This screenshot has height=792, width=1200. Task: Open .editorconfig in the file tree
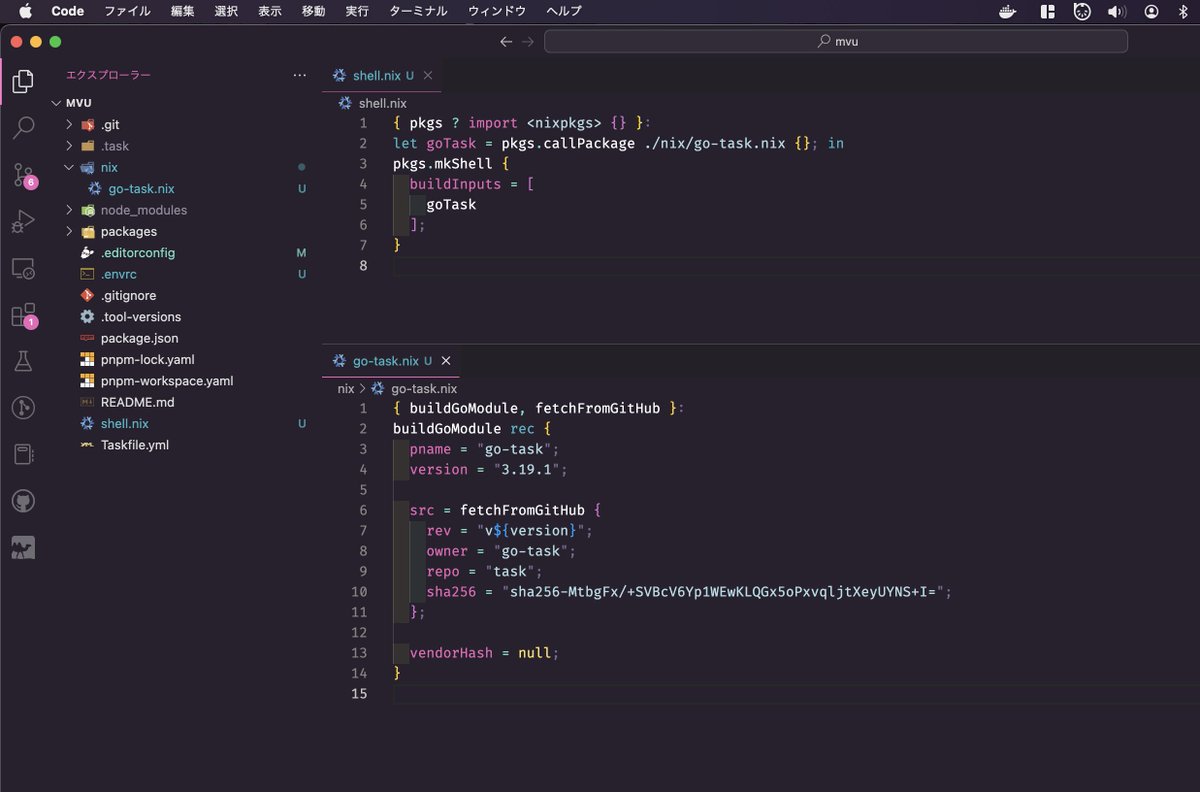[138, 253]
